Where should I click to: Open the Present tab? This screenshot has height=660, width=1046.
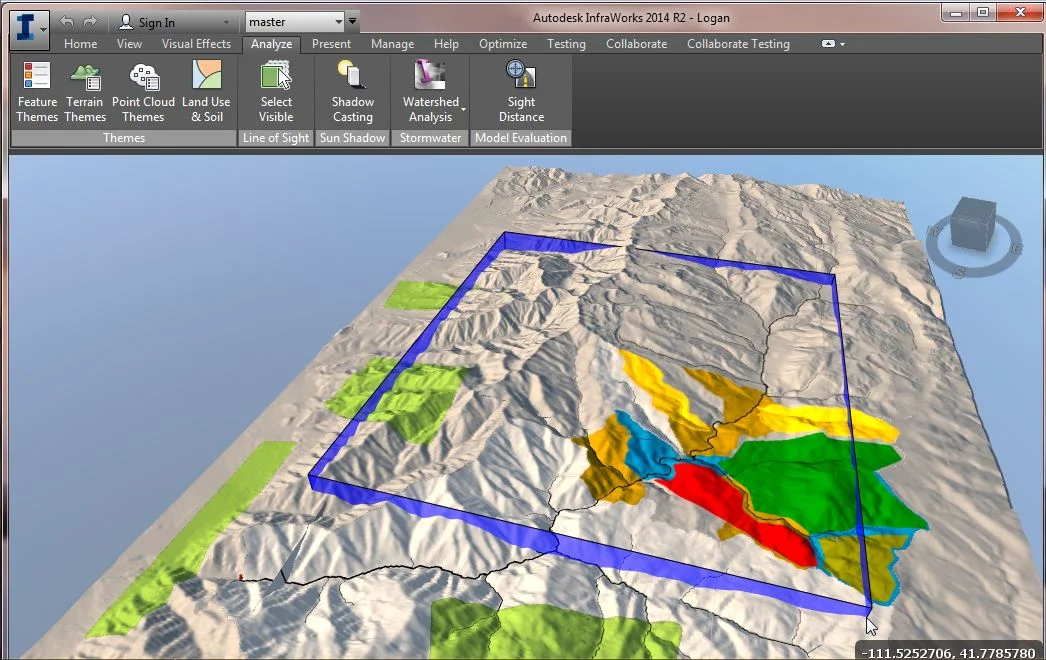[x=332, y=44]
